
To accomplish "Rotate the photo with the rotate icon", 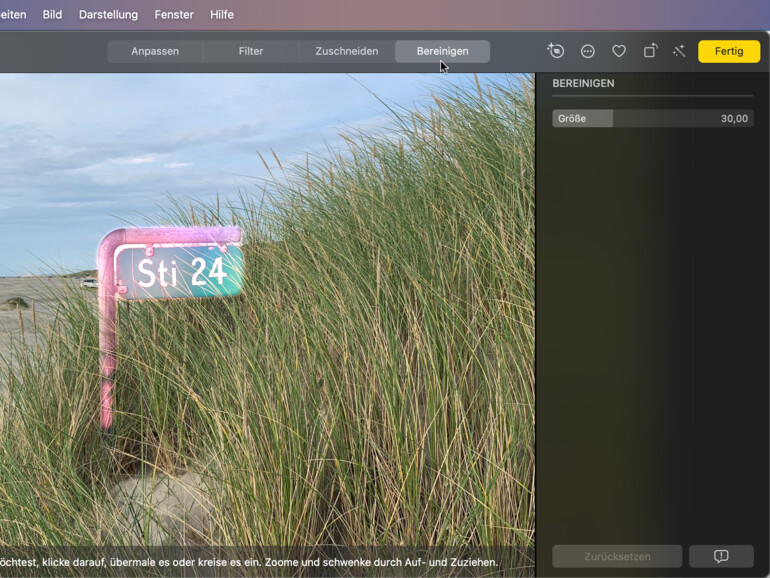I will pos(650,51).
